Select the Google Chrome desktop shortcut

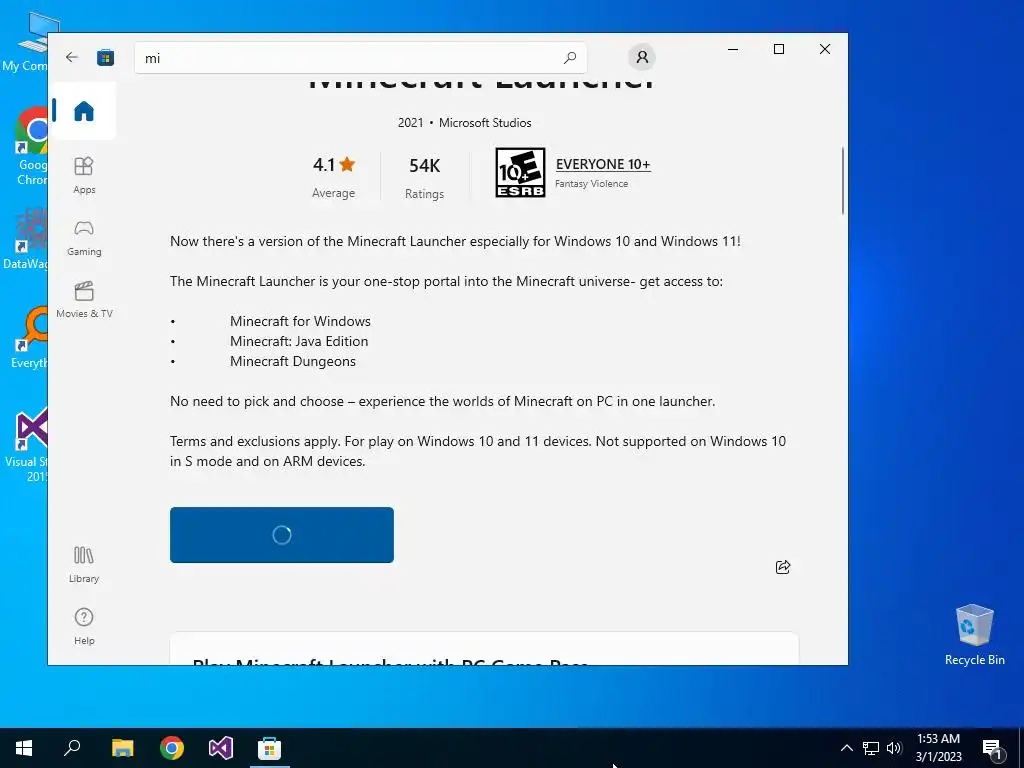[32, 147]
